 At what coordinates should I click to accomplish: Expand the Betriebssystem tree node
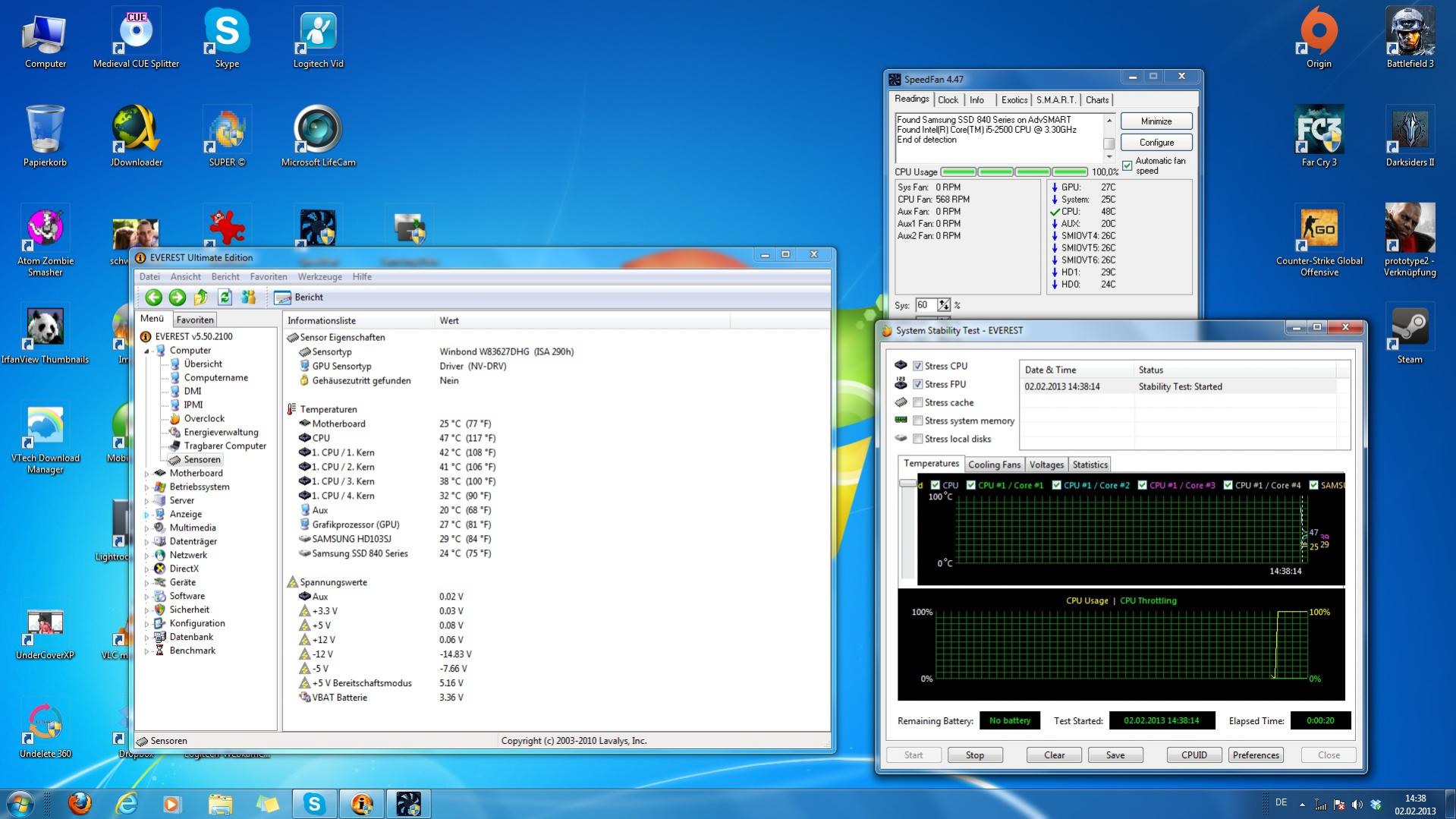147,487
